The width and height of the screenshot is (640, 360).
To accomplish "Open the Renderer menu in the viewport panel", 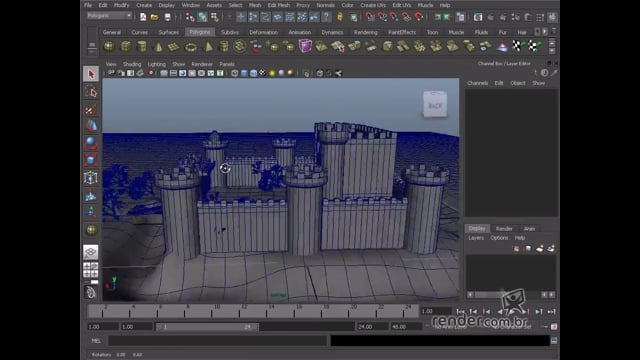I will (202, 64).
